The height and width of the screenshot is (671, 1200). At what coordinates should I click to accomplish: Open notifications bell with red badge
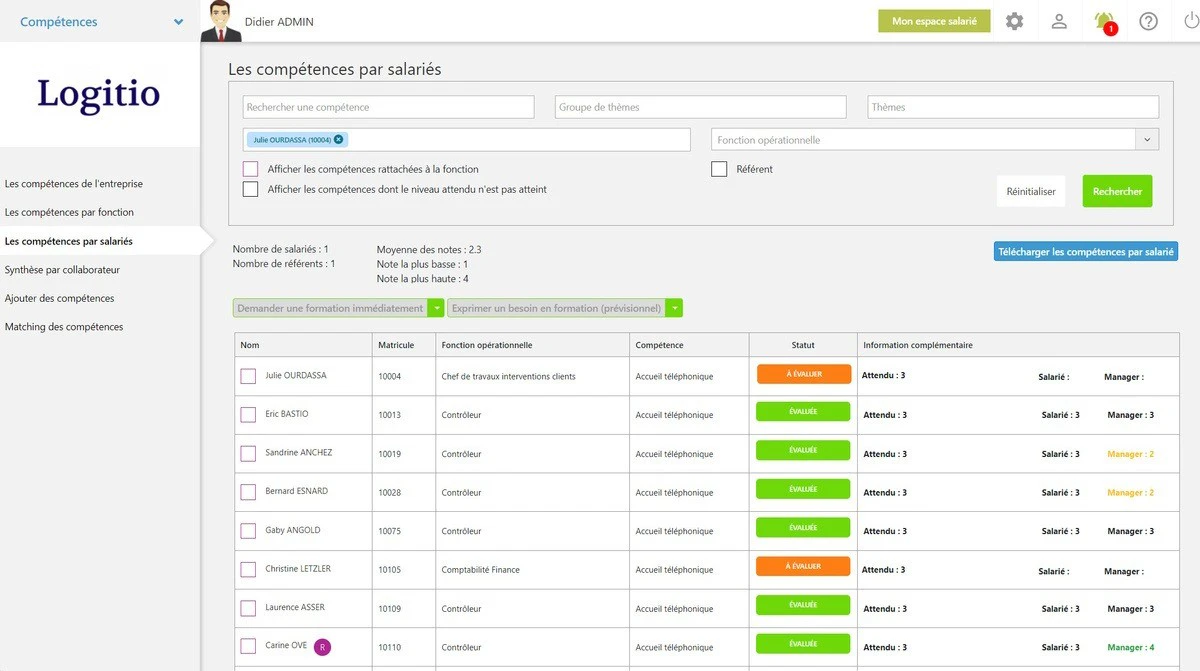click(1104, 22)
